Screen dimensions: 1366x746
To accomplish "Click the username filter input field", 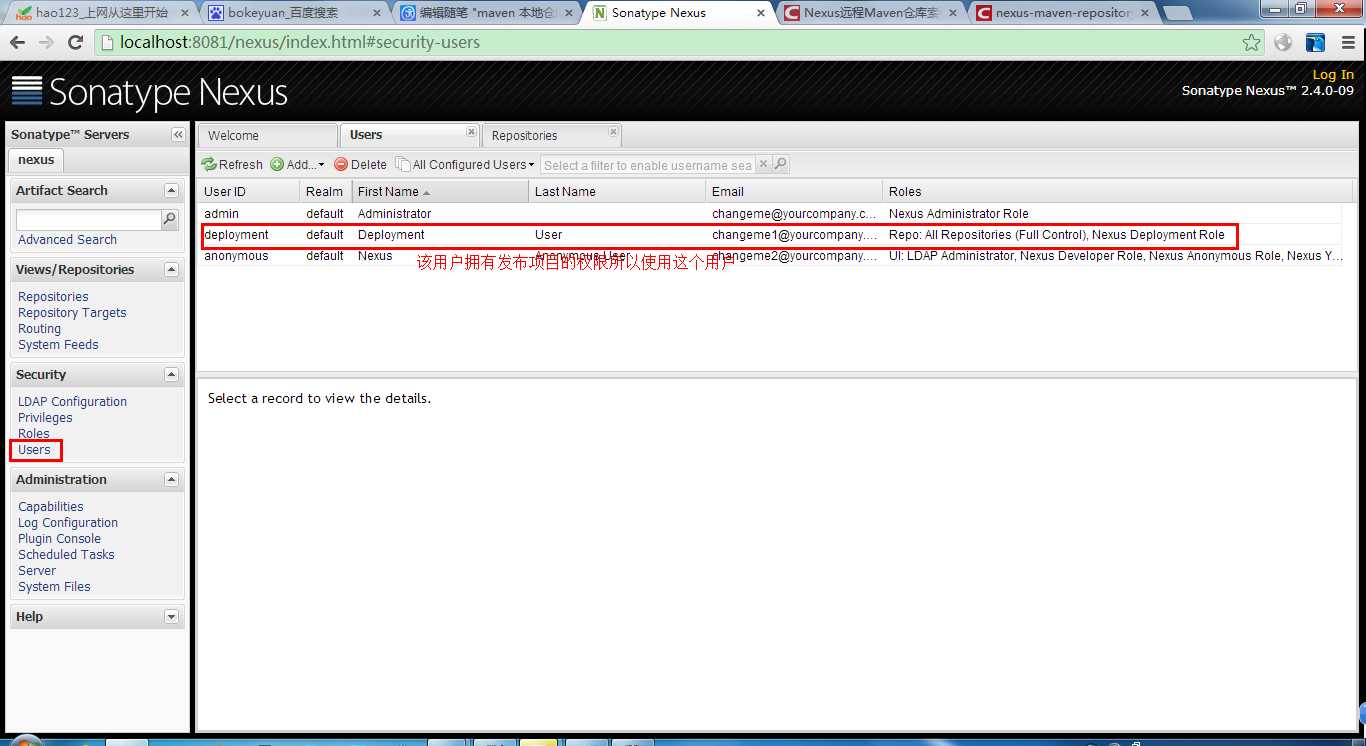I will pos(648,165).
